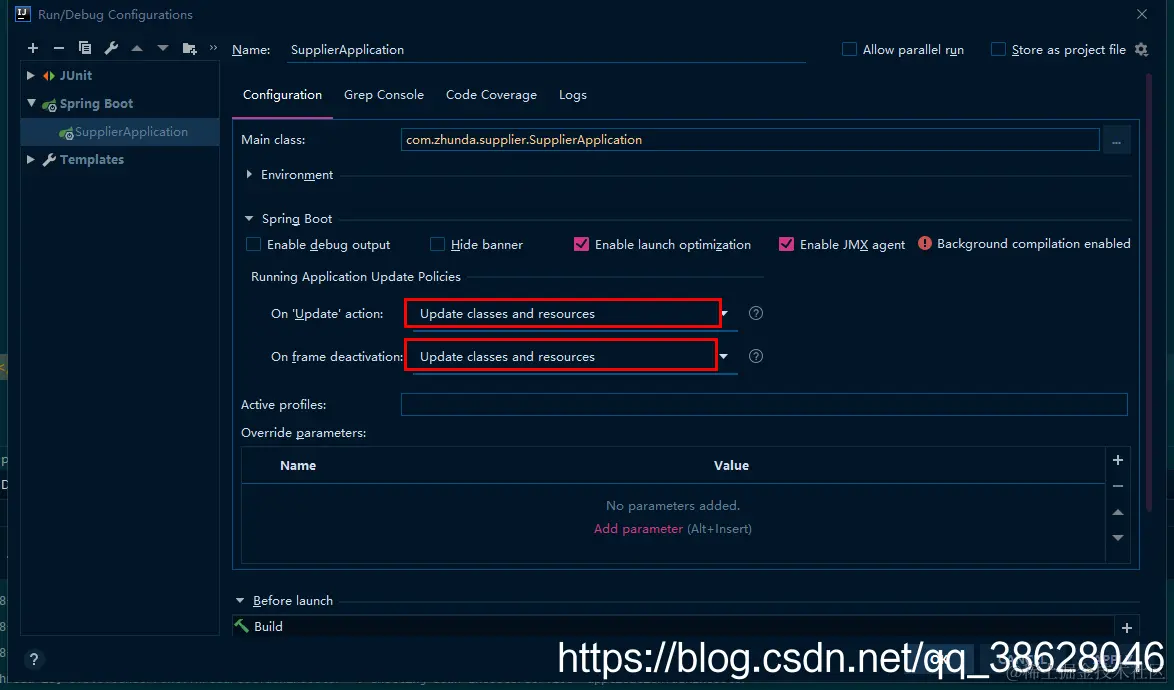
Task: Remove override parameter with minus icon
Action: point(1118,486)
